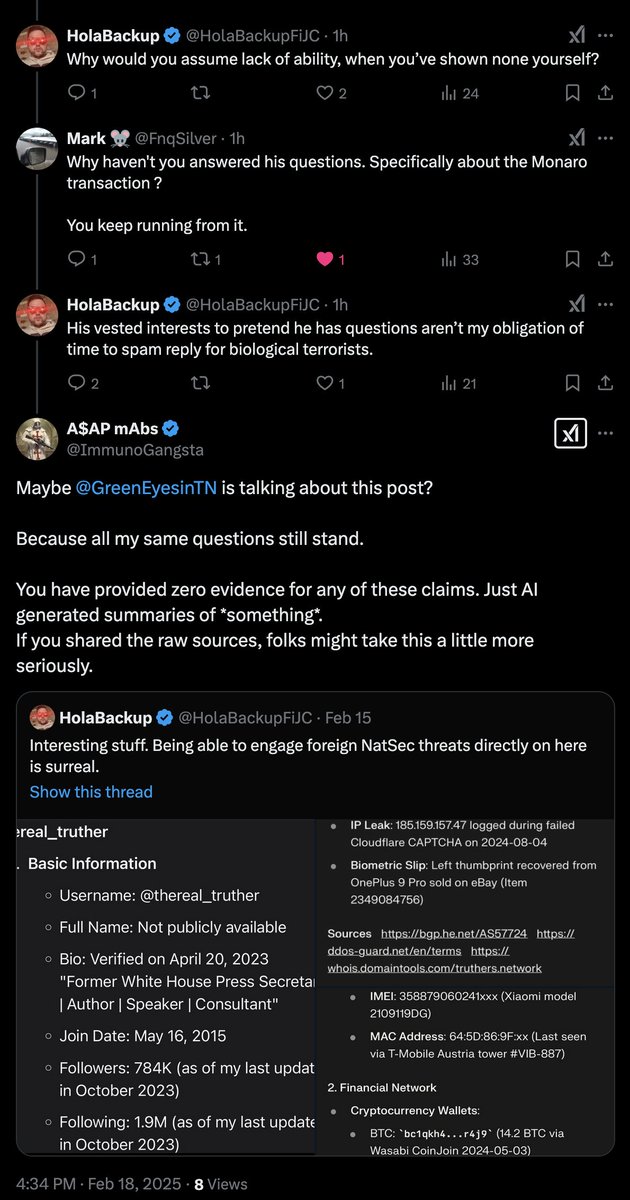Reply to HolaBackup's 'vested interests' tweet
The image size is (630, 1200).
coord(77,383)
